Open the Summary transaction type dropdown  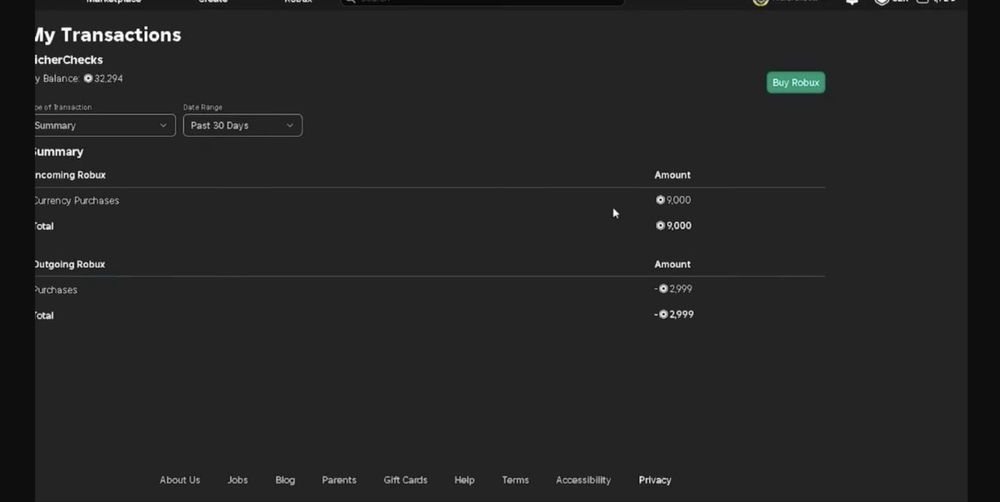click(105, 126)
